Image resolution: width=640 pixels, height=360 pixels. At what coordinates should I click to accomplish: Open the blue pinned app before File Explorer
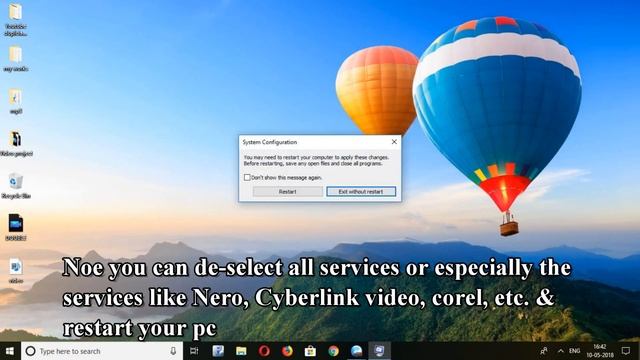click(x=218, y=351)
